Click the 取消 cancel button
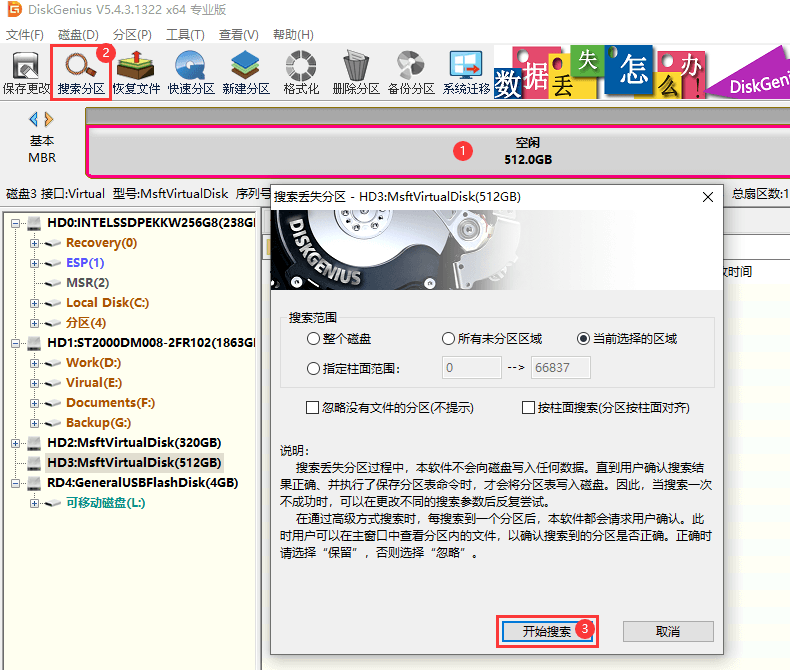 point(668,631)
